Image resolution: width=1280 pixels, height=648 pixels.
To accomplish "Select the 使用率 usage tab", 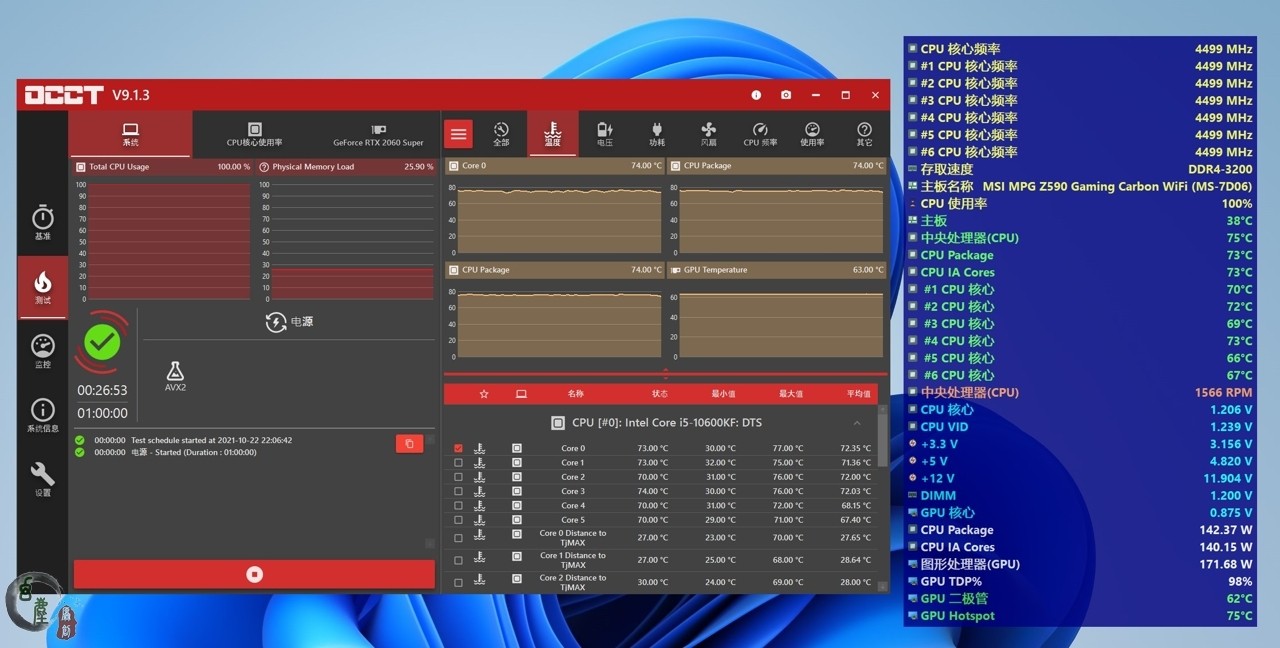I will (812, 134).
